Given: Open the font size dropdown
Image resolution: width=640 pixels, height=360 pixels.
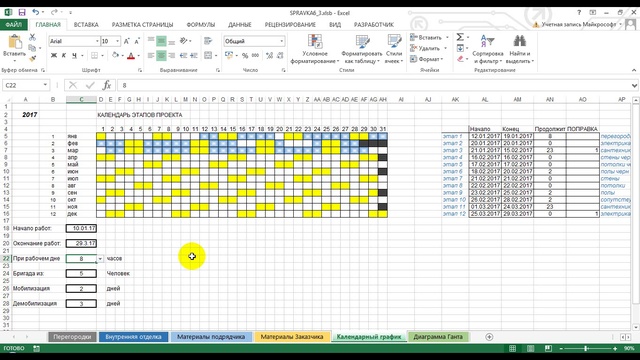Looking at the screenshot, I should tap(118, 41).
